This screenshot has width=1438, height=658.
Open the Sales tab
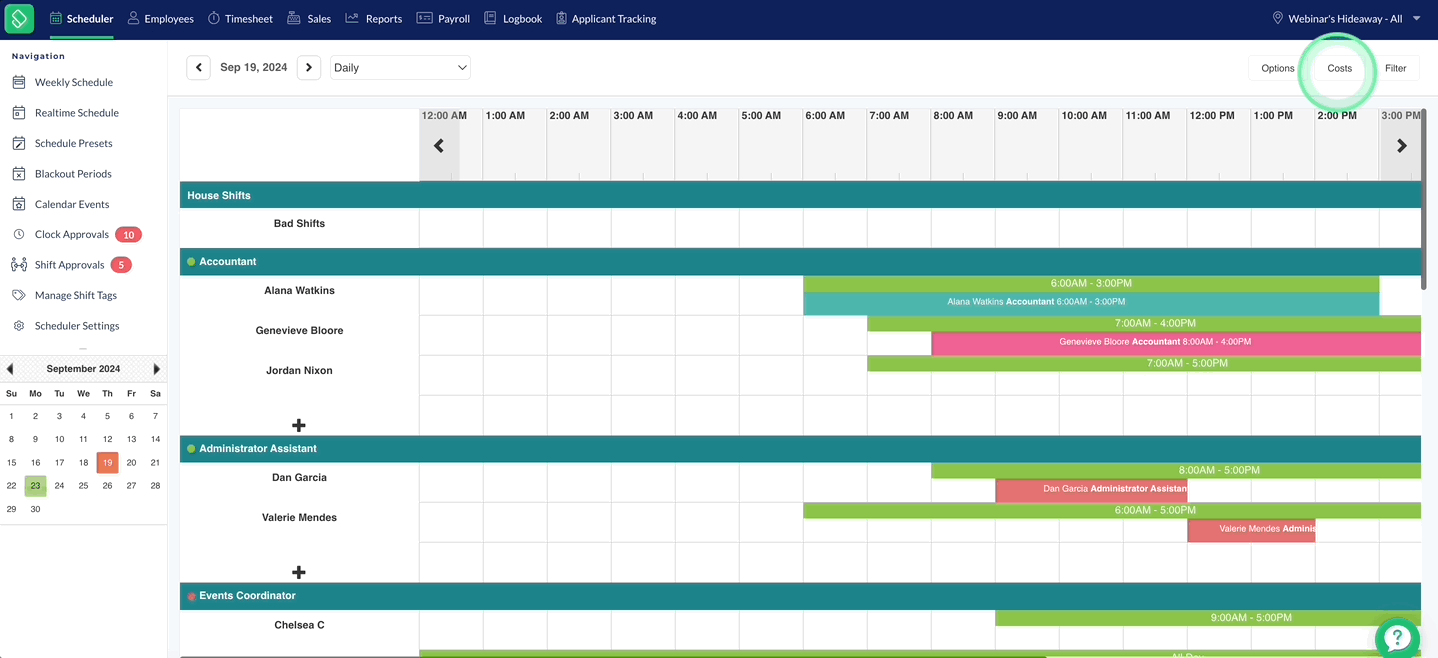[x=309, y=19]
